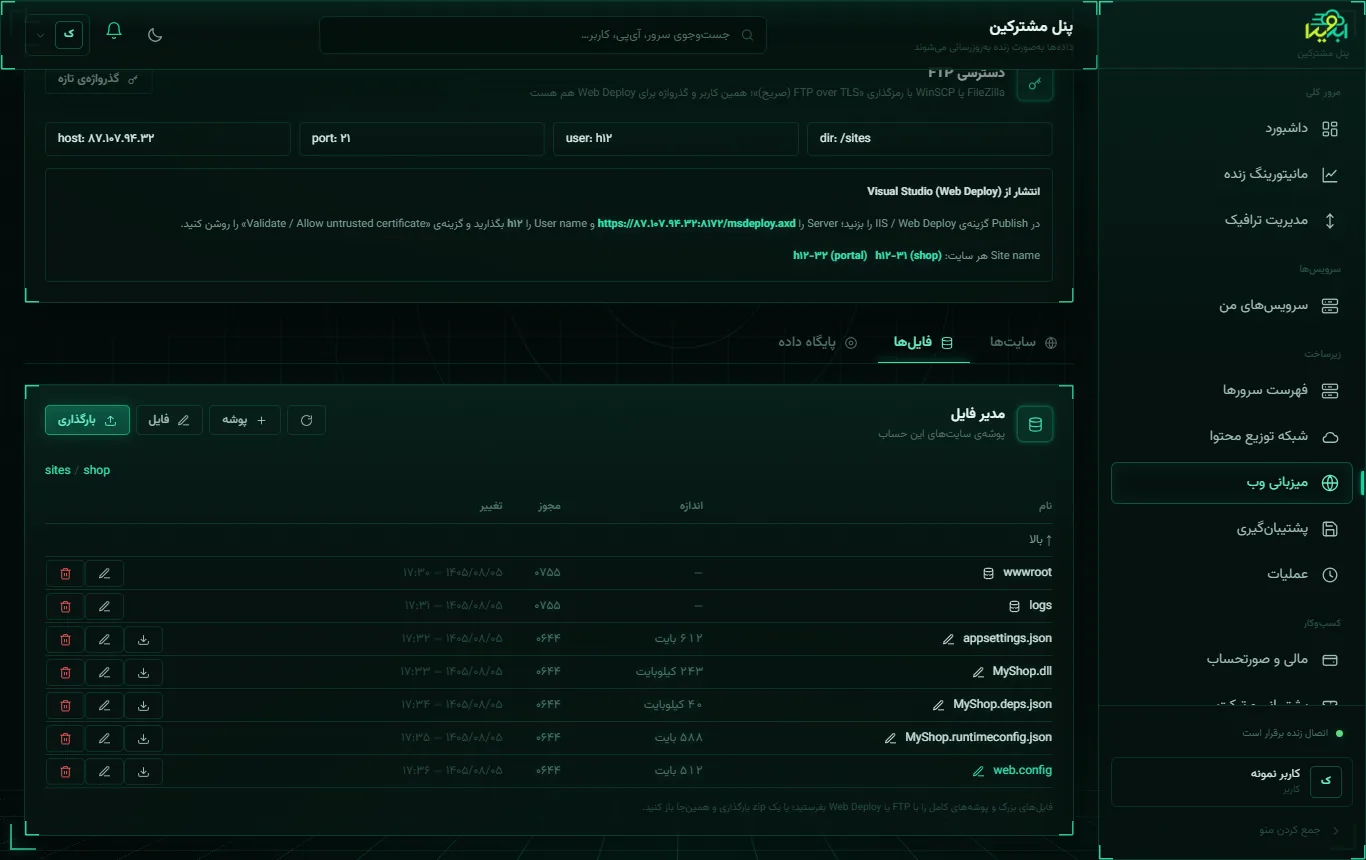Open عملیات operations in the sidebar
The height and width of the screenshot is (860, 1366).
click(1232, 574)
